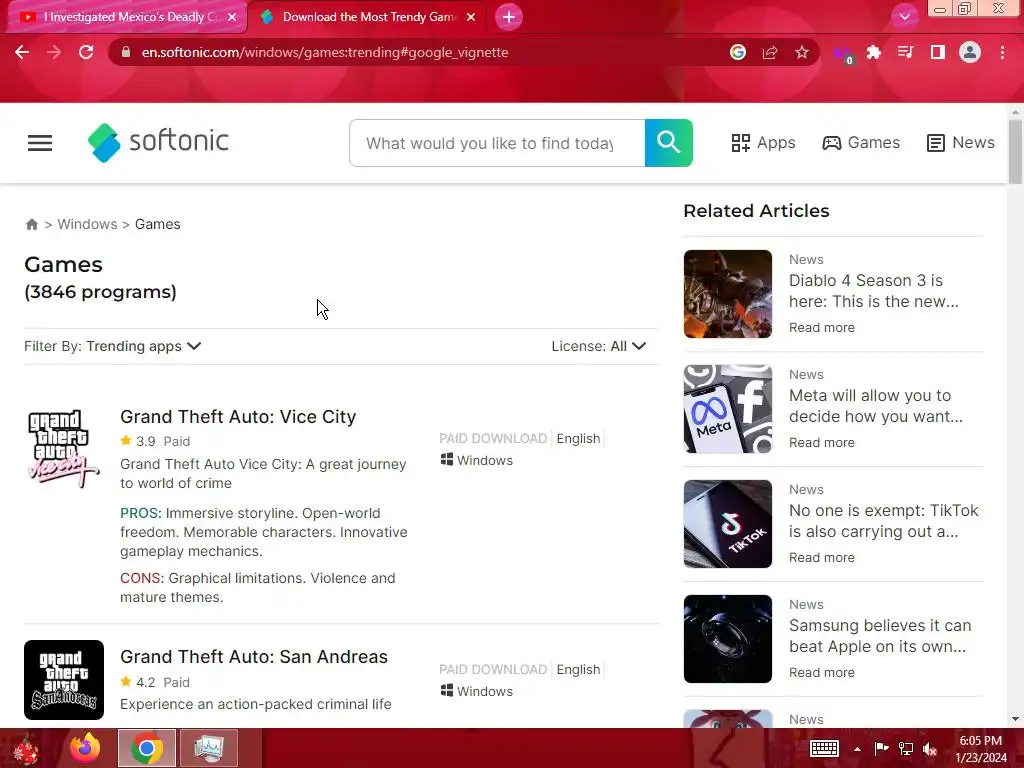This screenshot has height=768, width=1024.
Task: Open Chrome profile avatar
Action: coord(970,52)
